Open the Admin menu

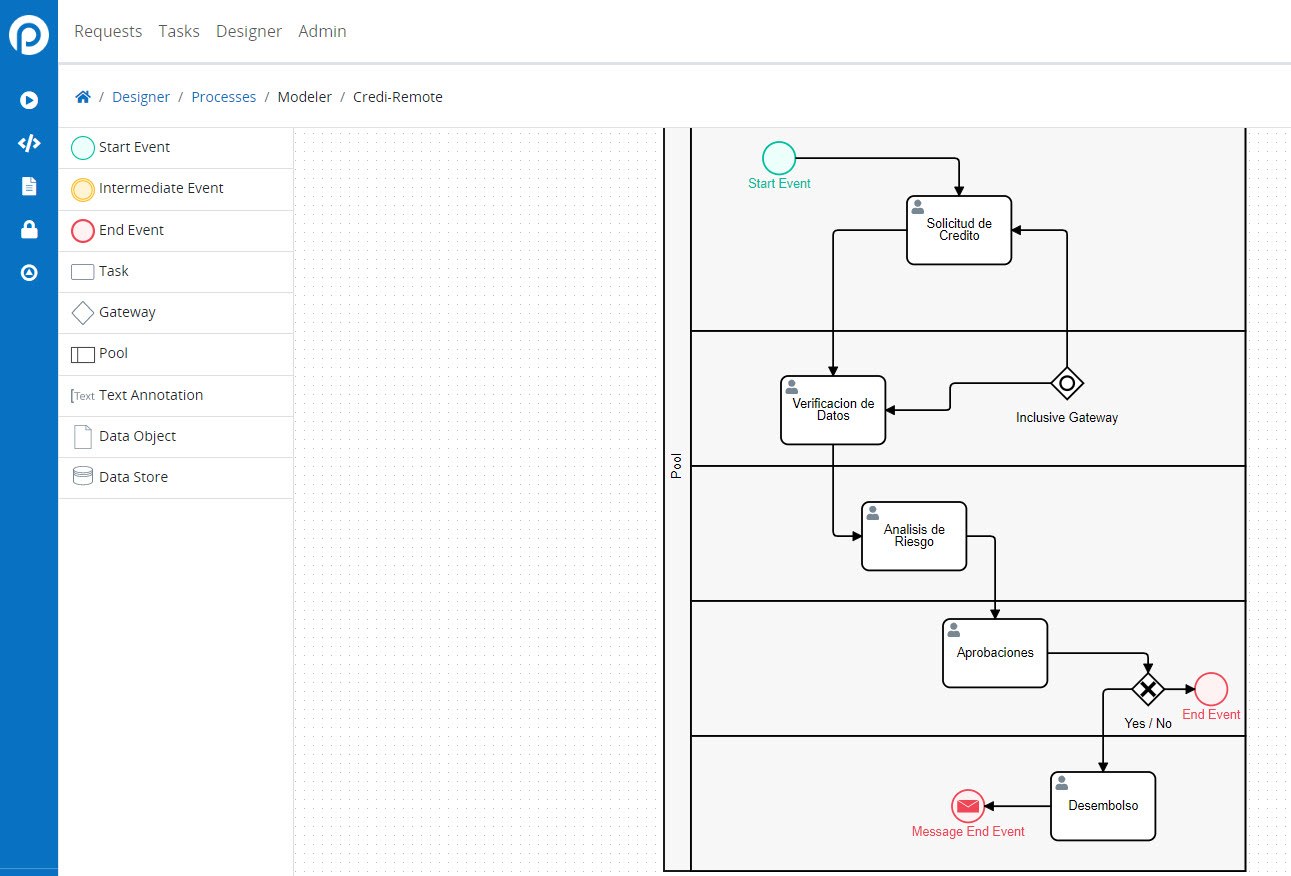322,31
